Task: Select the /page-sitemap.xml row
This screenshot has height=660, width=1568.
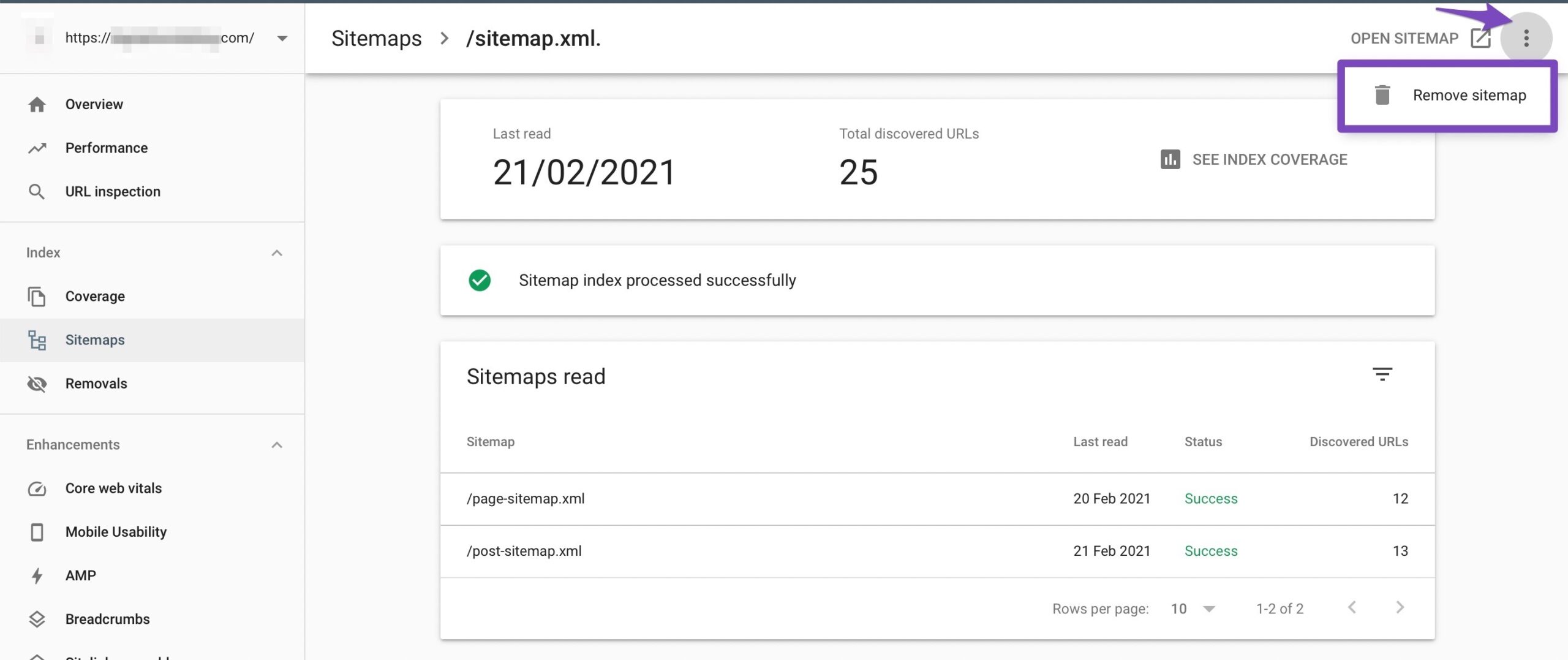Action: (x=526, y=499)
